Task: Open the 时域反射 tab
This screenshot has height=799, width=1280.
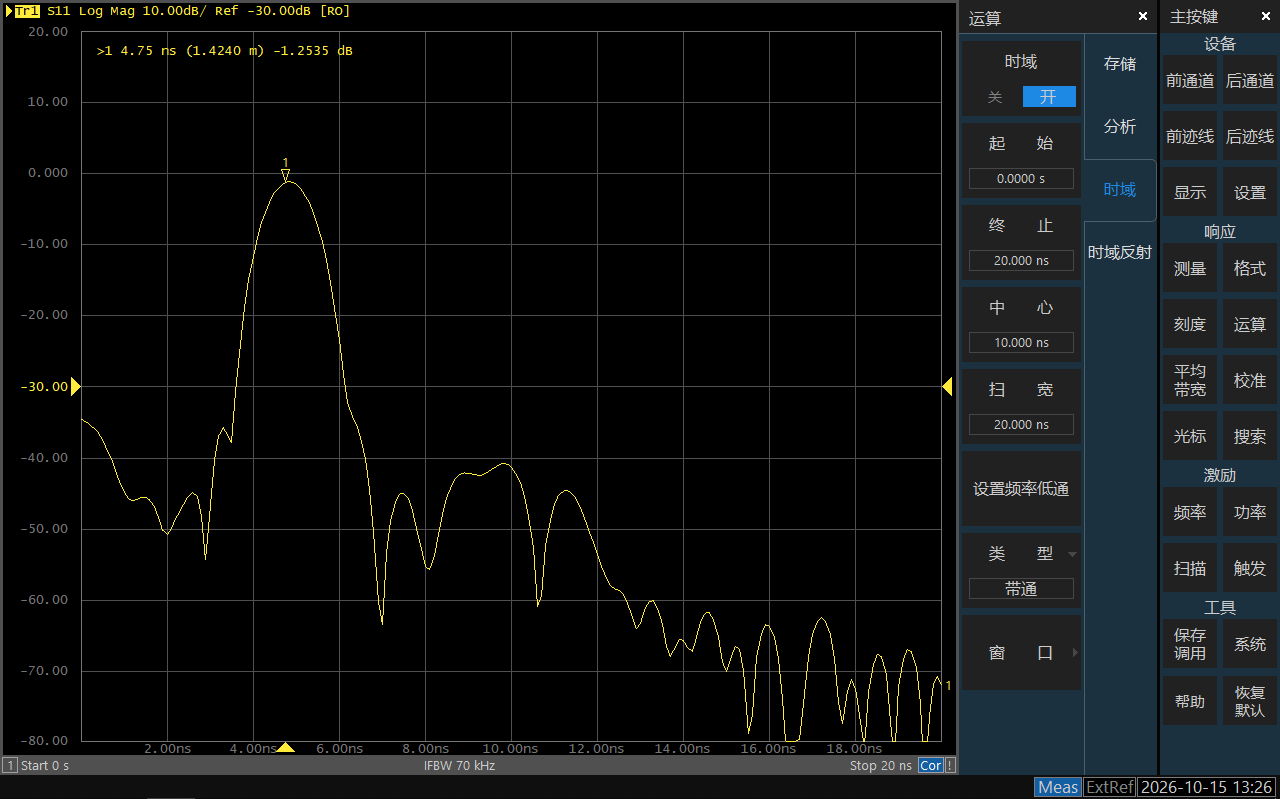Action: [x=1120, y=253]
